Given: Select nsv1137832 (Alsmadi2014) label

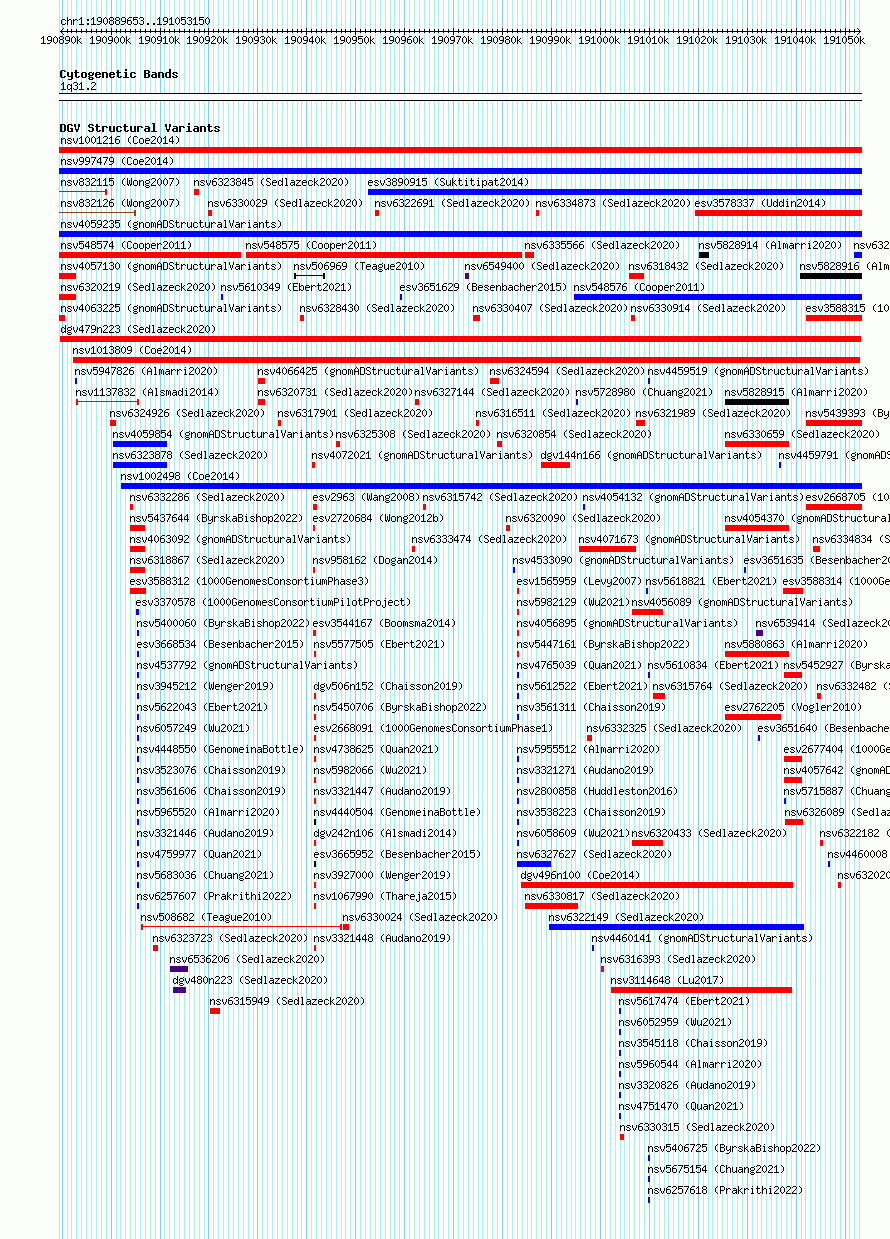Looking at the screenshot, I should (147, 392).
